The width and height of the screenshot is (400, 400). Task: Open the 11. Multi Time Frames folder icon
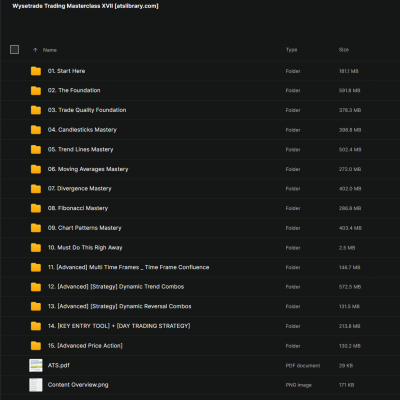[x=36, y=267]
